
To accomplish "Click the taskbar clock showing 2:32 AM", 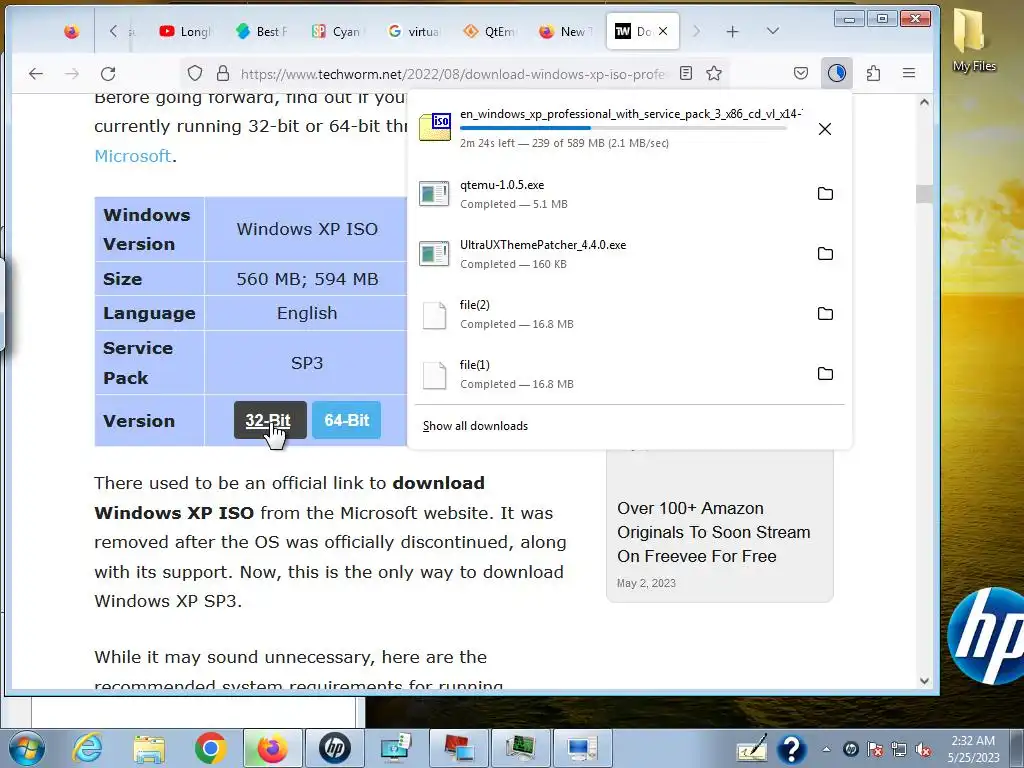I will (973, 749).
